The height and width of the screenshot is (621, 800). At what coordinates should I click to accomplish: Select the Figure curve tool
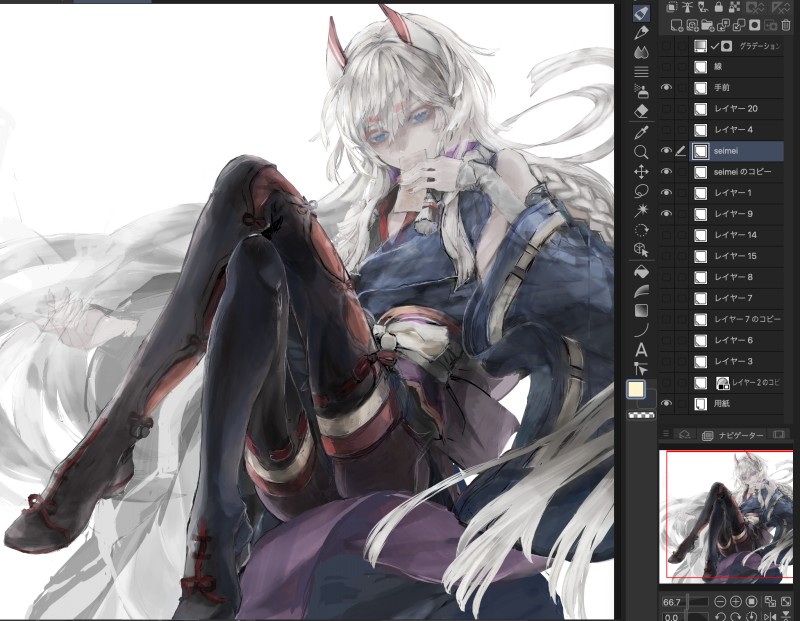[x=641, y=330]
